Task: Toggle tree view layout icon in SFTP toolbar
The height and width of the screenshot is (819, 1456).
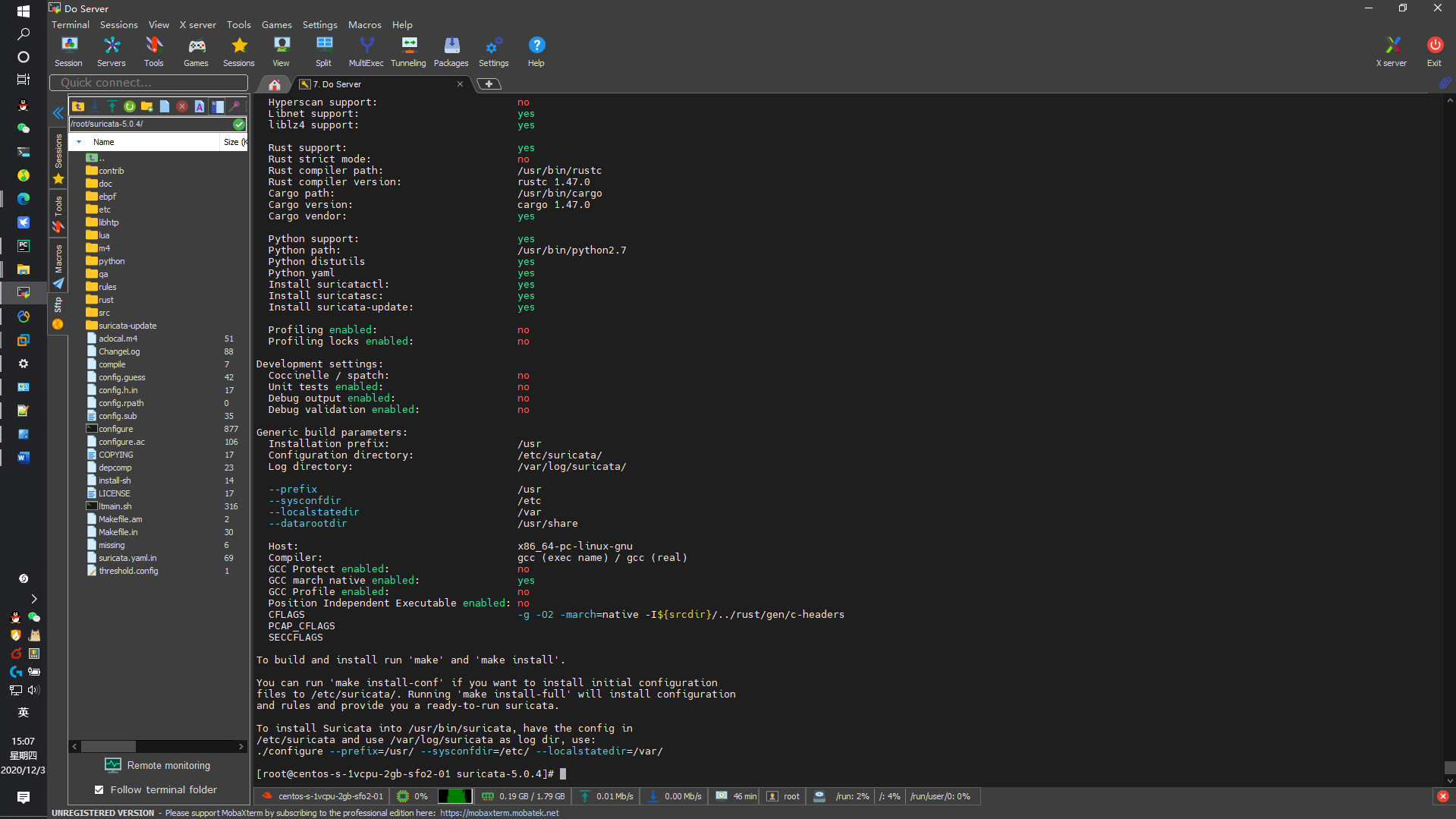Action: (218, 106)
